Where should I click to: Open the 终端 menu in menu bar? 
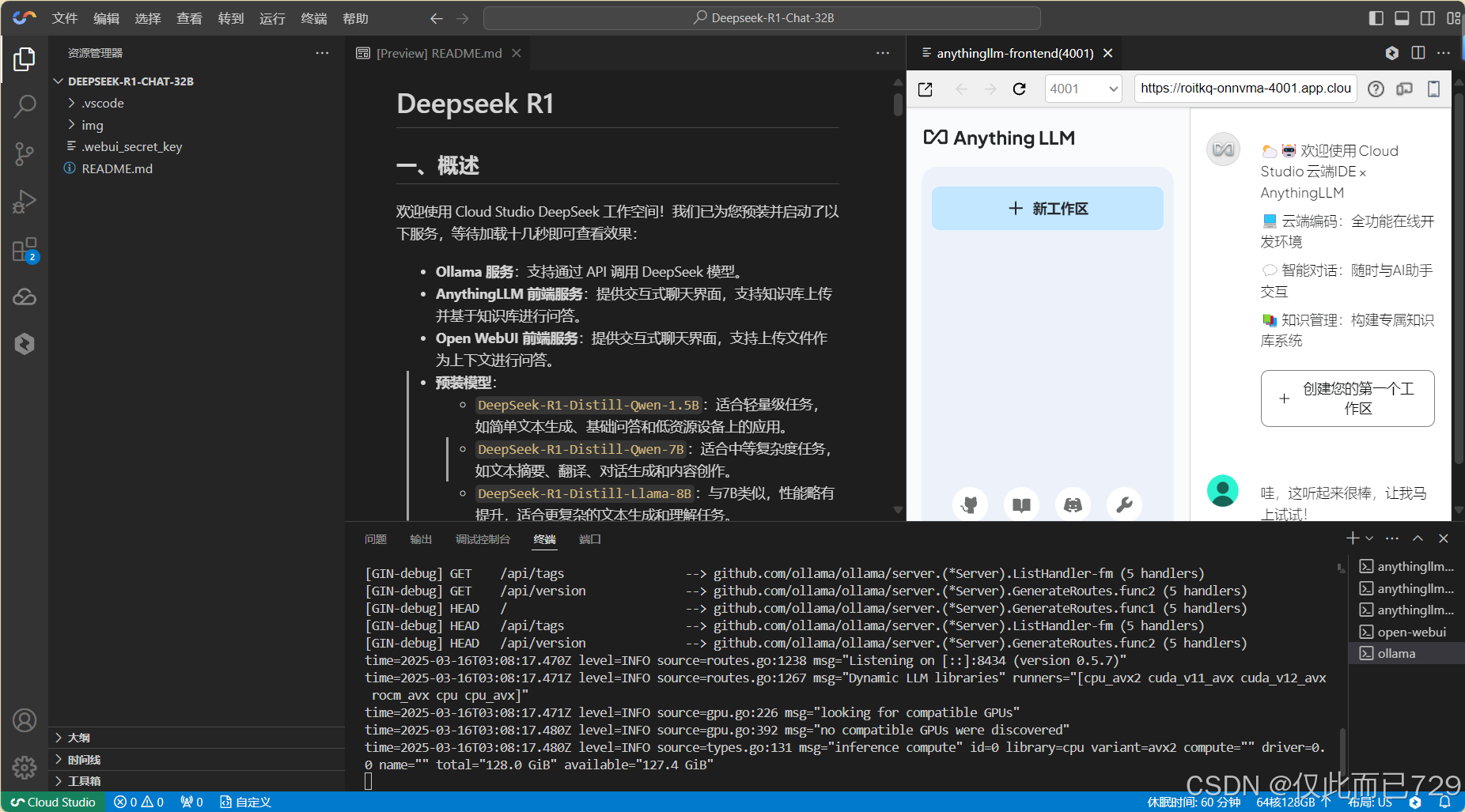(314, 18)
